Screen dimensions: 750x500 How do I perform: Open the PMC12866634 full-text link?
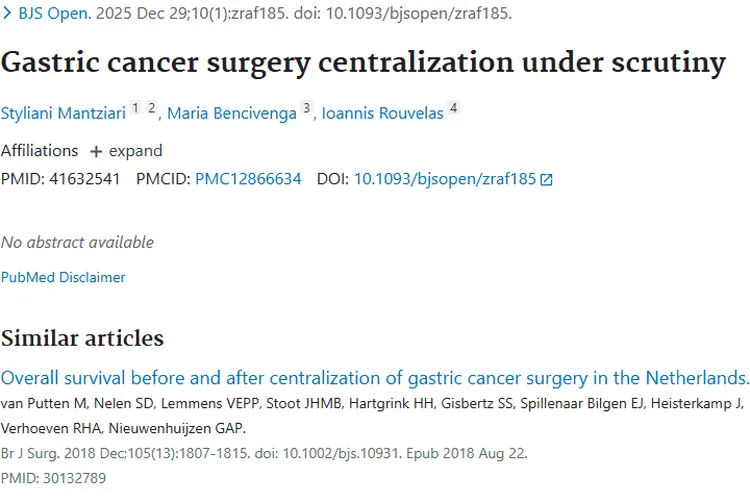(x=248, y=180)
